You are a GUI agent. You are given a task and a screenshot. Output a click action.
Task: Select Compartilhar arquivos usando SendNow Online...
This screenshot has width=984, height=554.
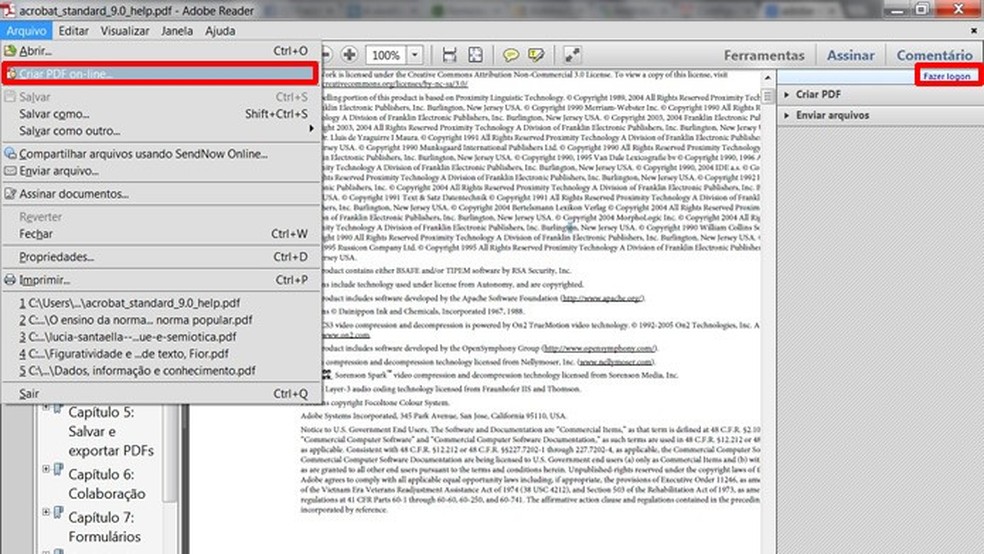coord(161,154)
